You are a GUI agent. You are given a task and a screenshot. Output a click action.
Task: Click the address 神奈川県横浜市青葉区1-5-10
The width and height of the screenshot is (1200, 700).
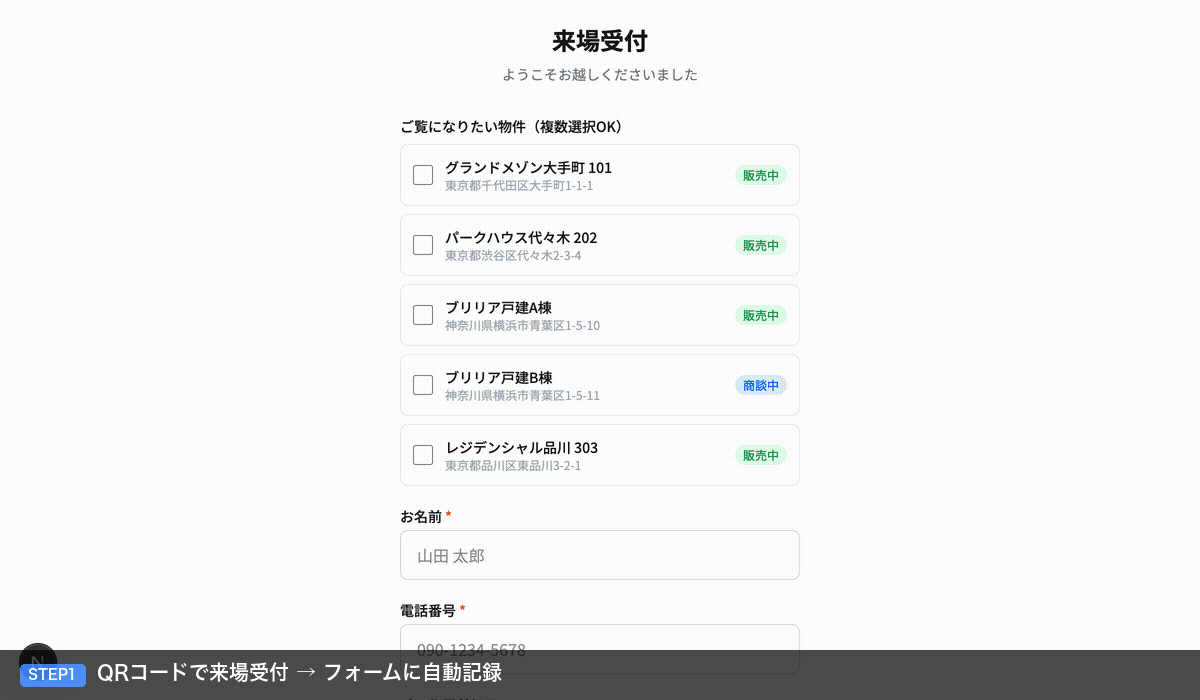(522, 326)
